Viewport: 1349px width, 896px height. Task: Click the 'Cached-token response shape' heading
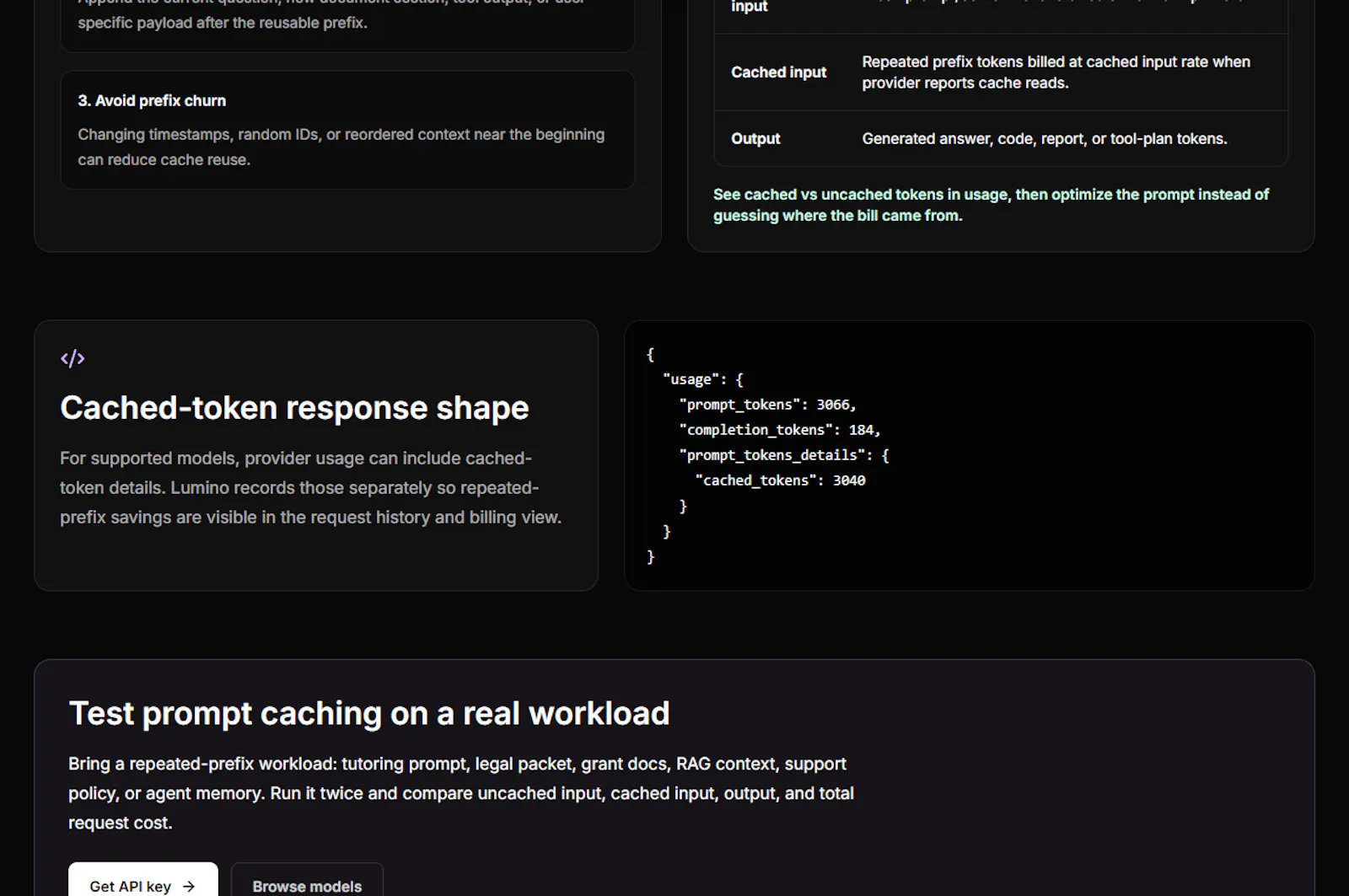[294, 408]
